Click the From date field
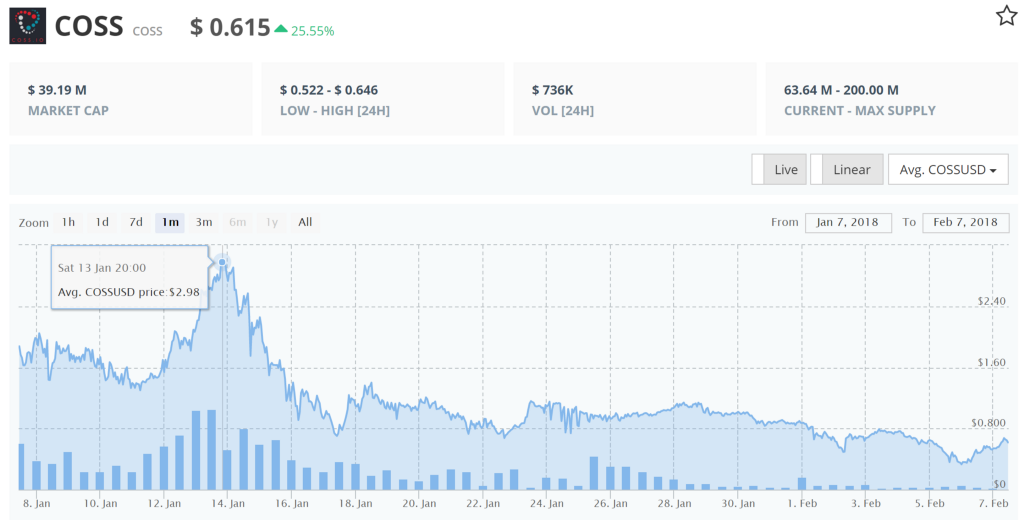 pyautogui.click(x=847, y=222)
